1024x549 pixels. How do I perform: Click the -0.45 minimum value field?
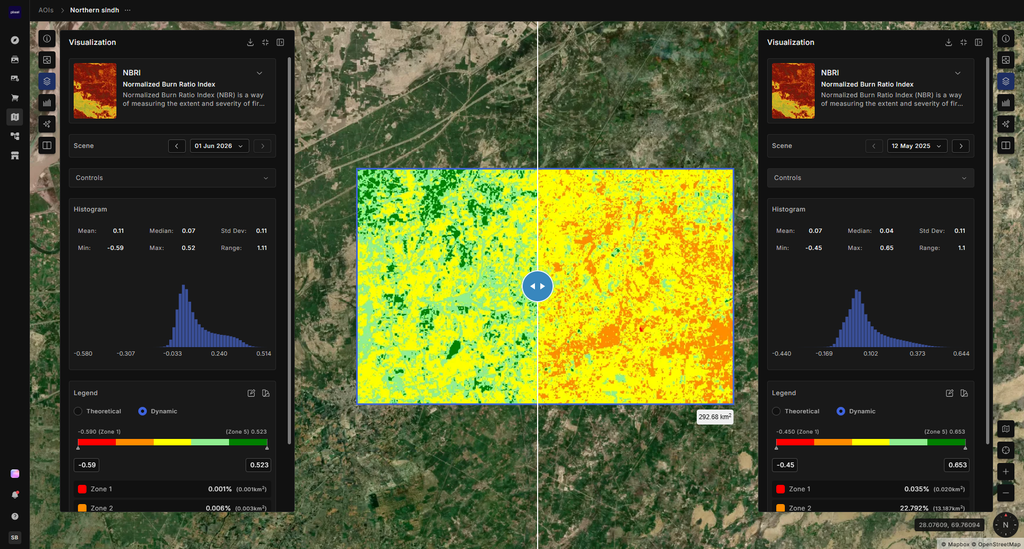point(784,465)
